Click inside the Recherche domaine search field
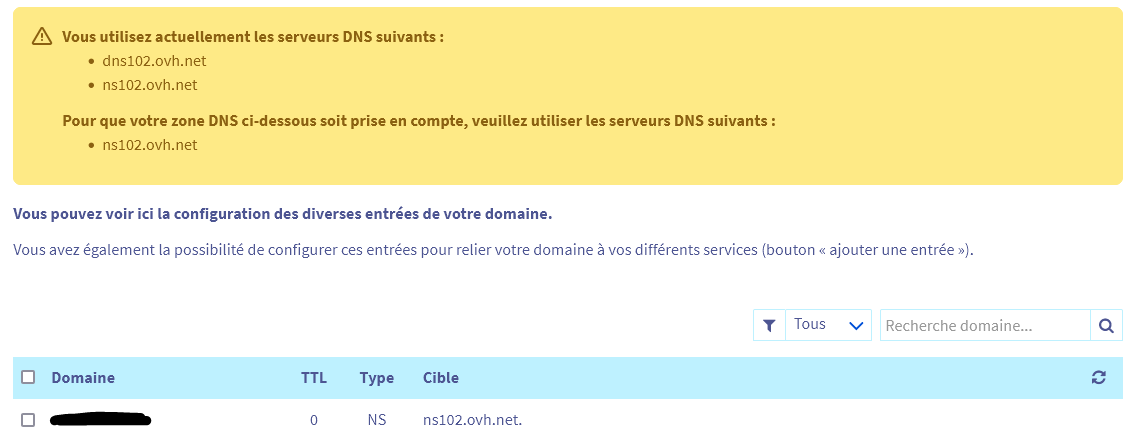Screen dimensions: 1132x437 [x=984, y=325]
